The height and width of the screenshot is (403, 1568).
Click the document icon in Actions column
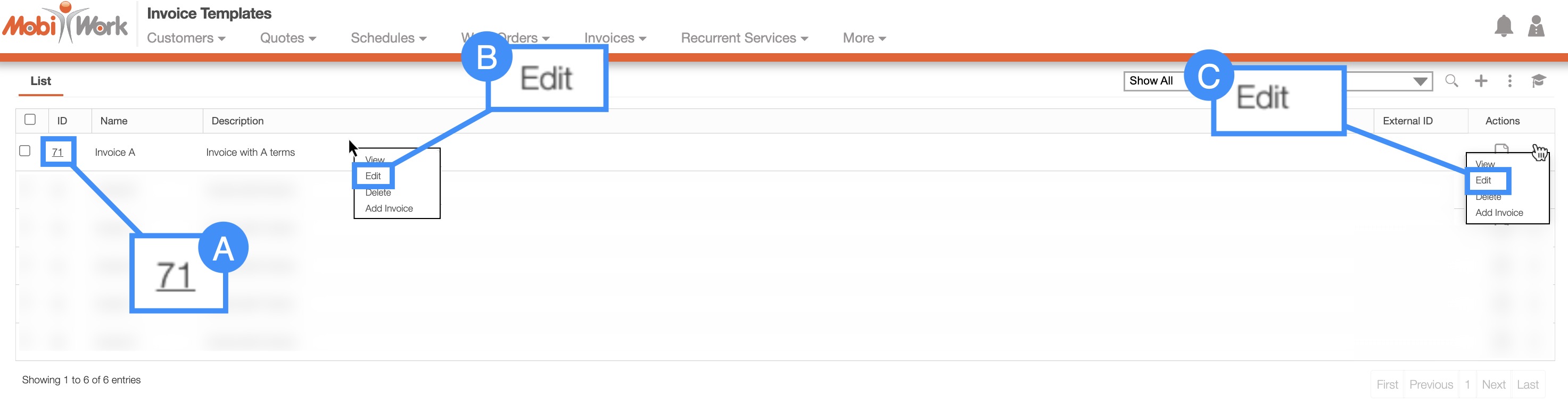[x=1501, y=148]
